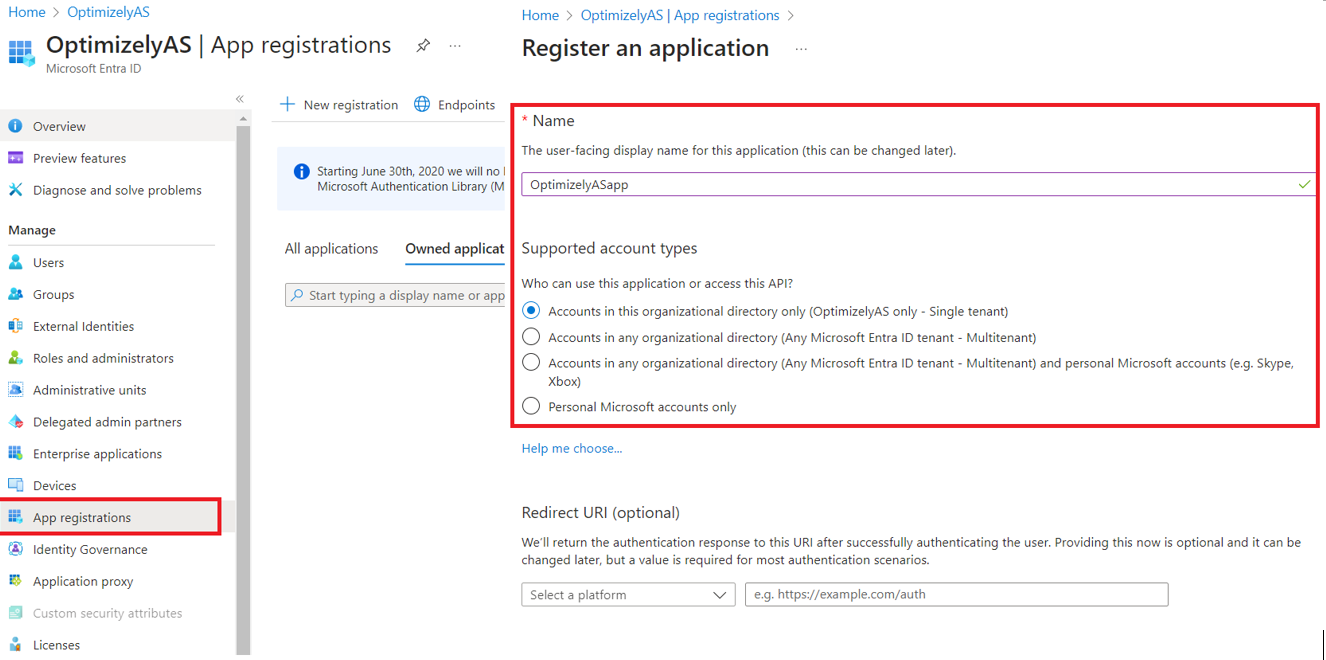Click the Roles and administrators icon
This screenshot has height=660, width=1326.
(15, 358)
